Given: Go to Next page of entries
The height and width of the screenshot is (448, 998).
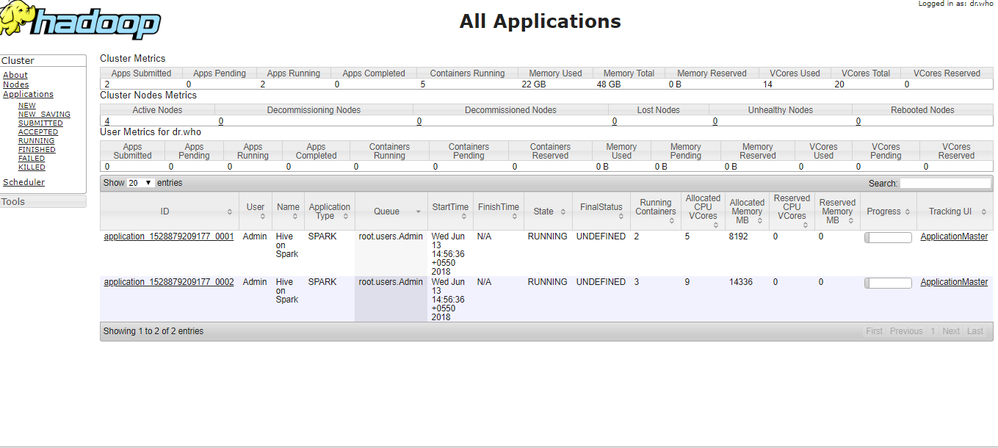Looking at the screenshot, I should click(x=951, y=331).
